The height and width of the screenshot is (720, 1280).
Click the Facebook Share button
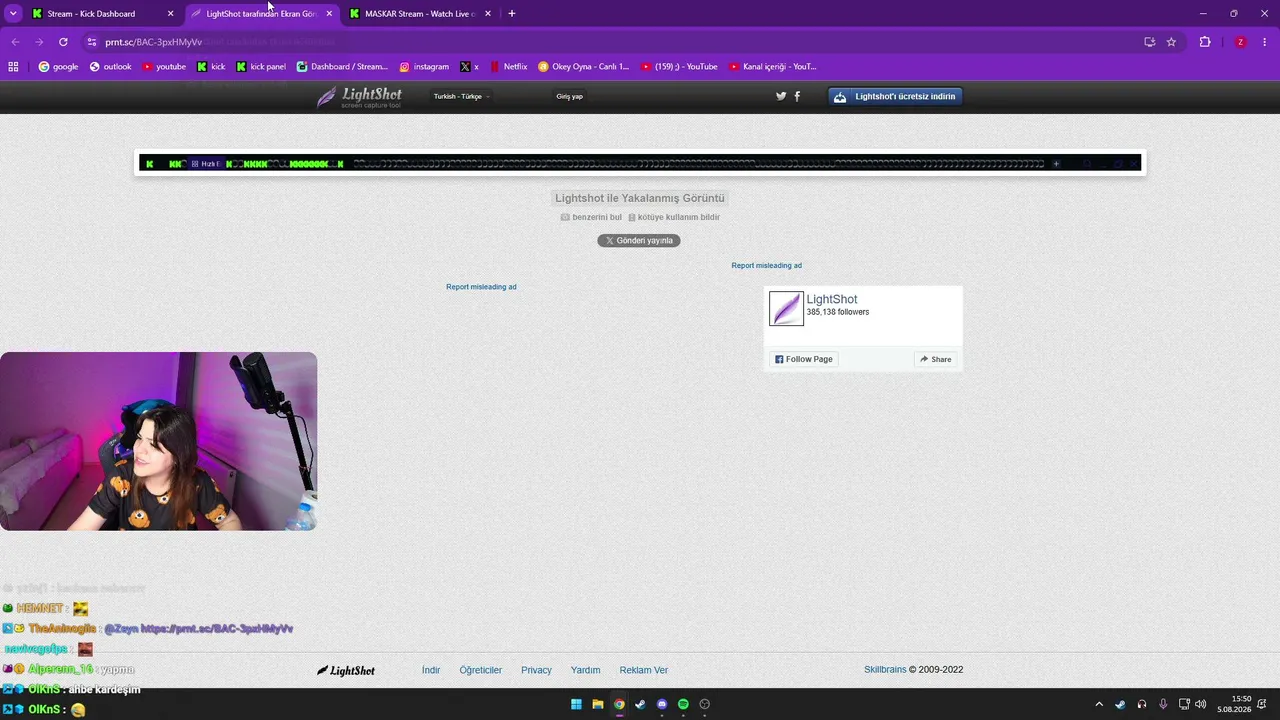936,359
